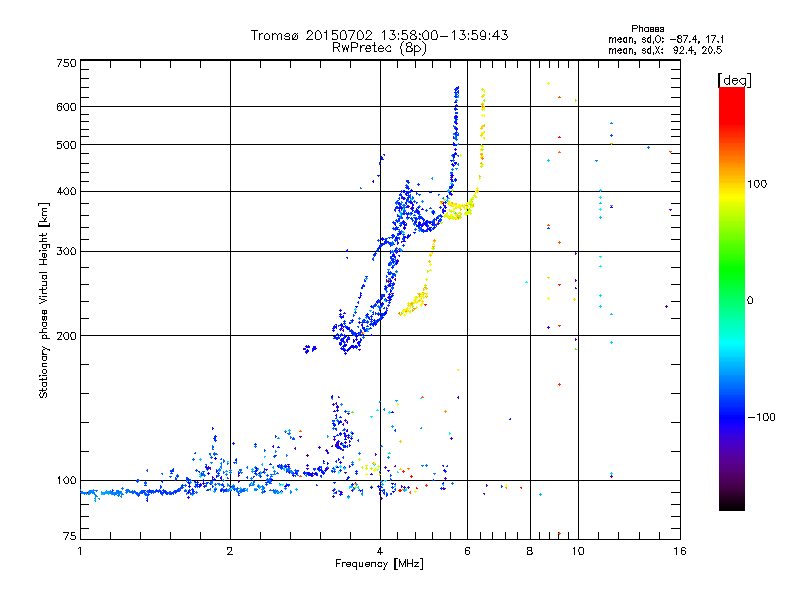
Task: Click the 'Frequency [MHz]' axis label
Action: 379,564
